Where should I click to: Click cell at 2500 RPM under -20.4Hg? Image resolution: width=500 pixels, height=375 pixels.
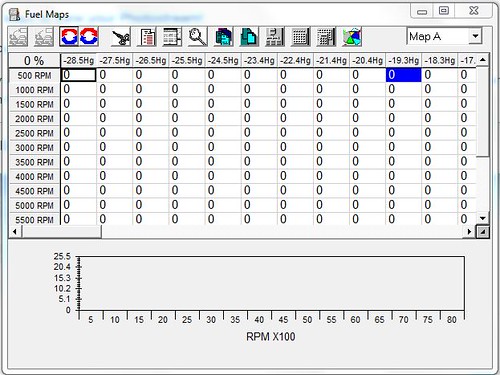367,133
